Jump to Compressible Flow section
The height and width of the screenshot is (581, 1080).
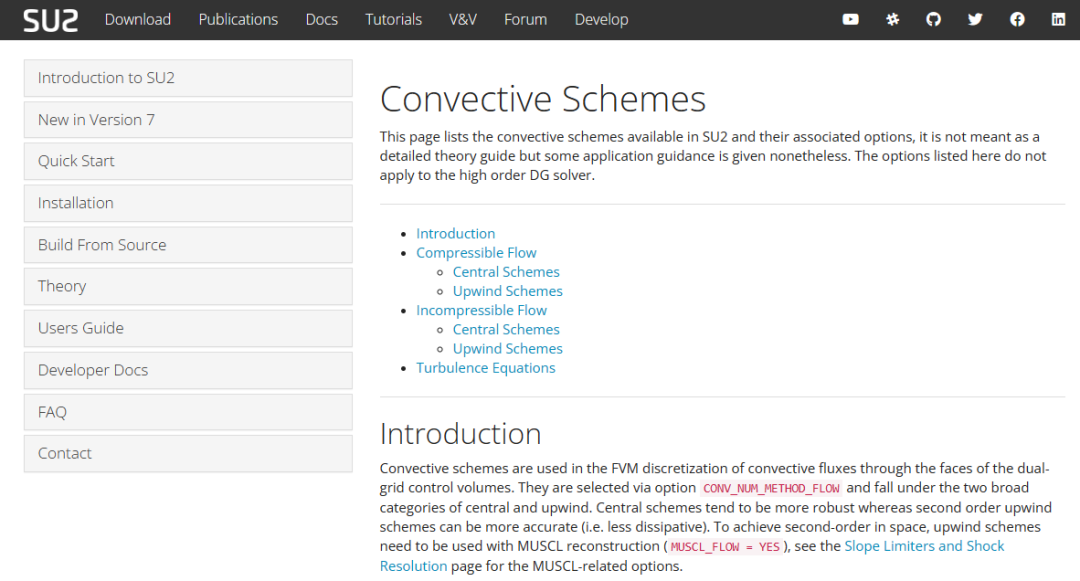point(476,253)
